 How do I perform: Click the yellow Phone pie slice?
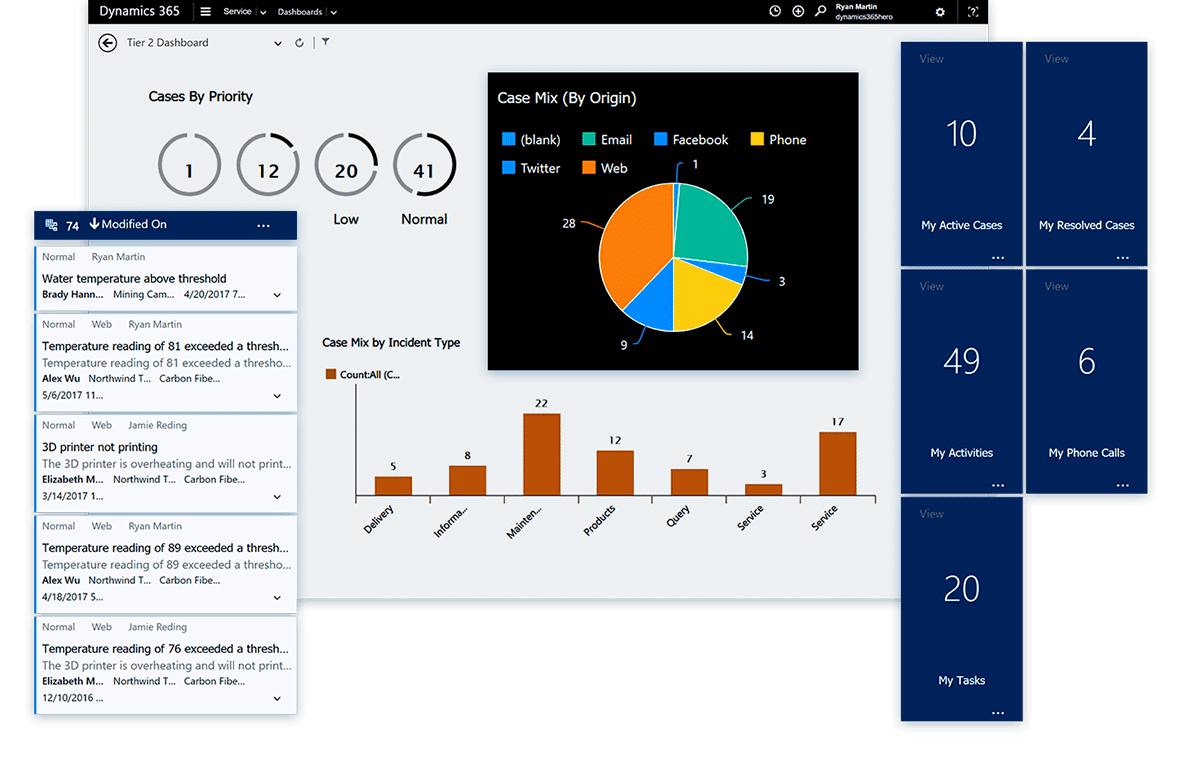(701, 294)
